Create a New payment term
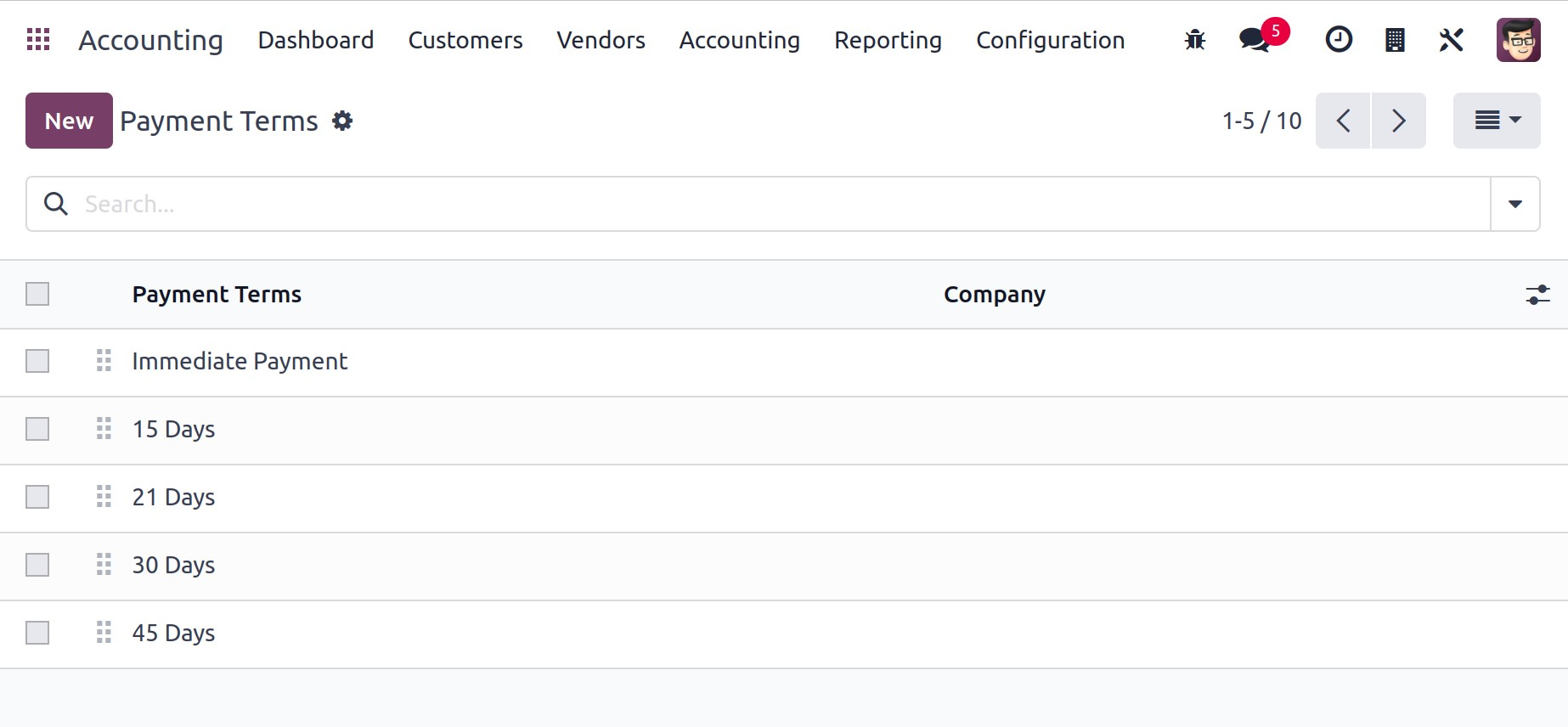 pyautogui.click(x=69, y=121)
